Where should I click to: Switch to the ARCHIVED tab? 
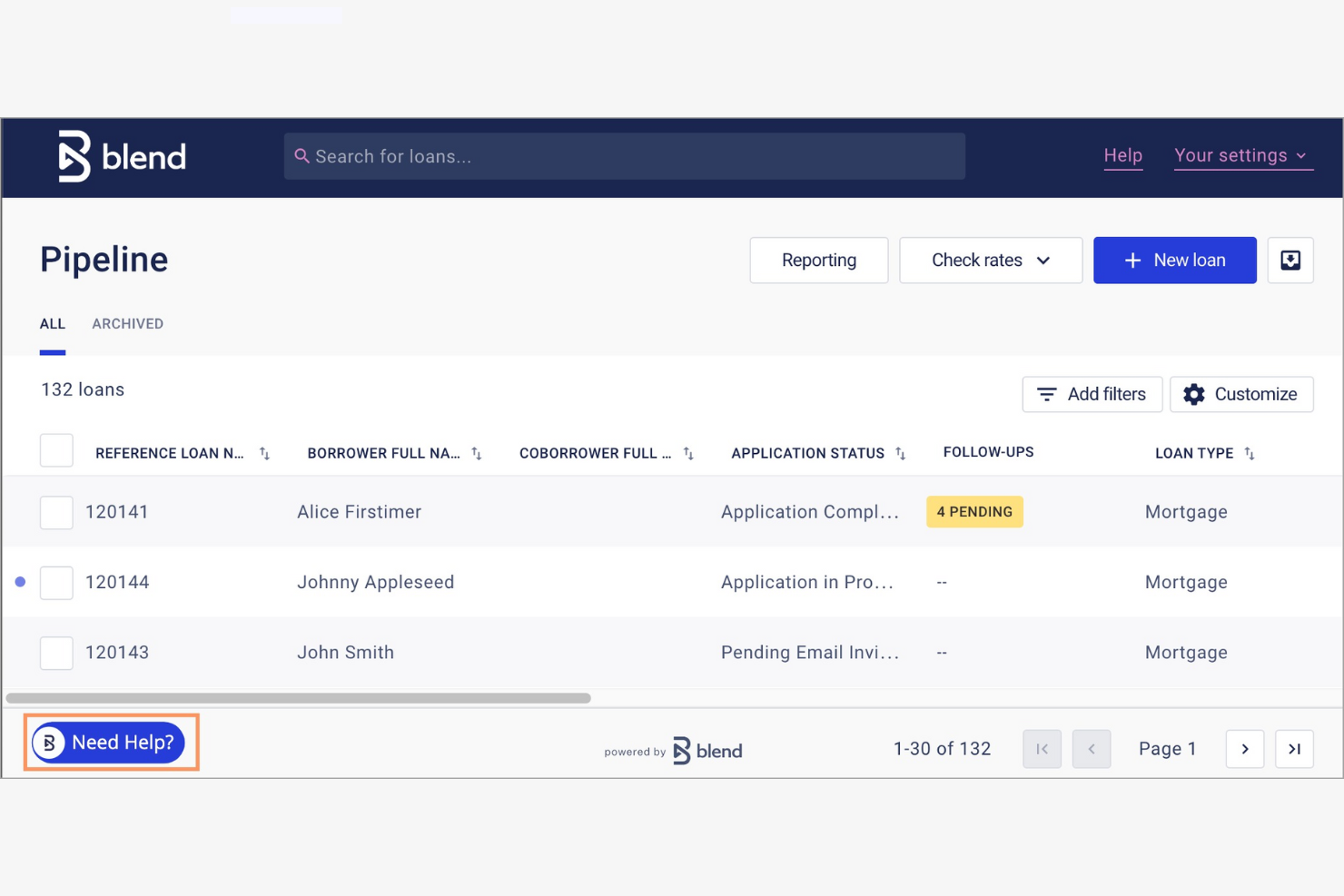(x=127, y=323)
